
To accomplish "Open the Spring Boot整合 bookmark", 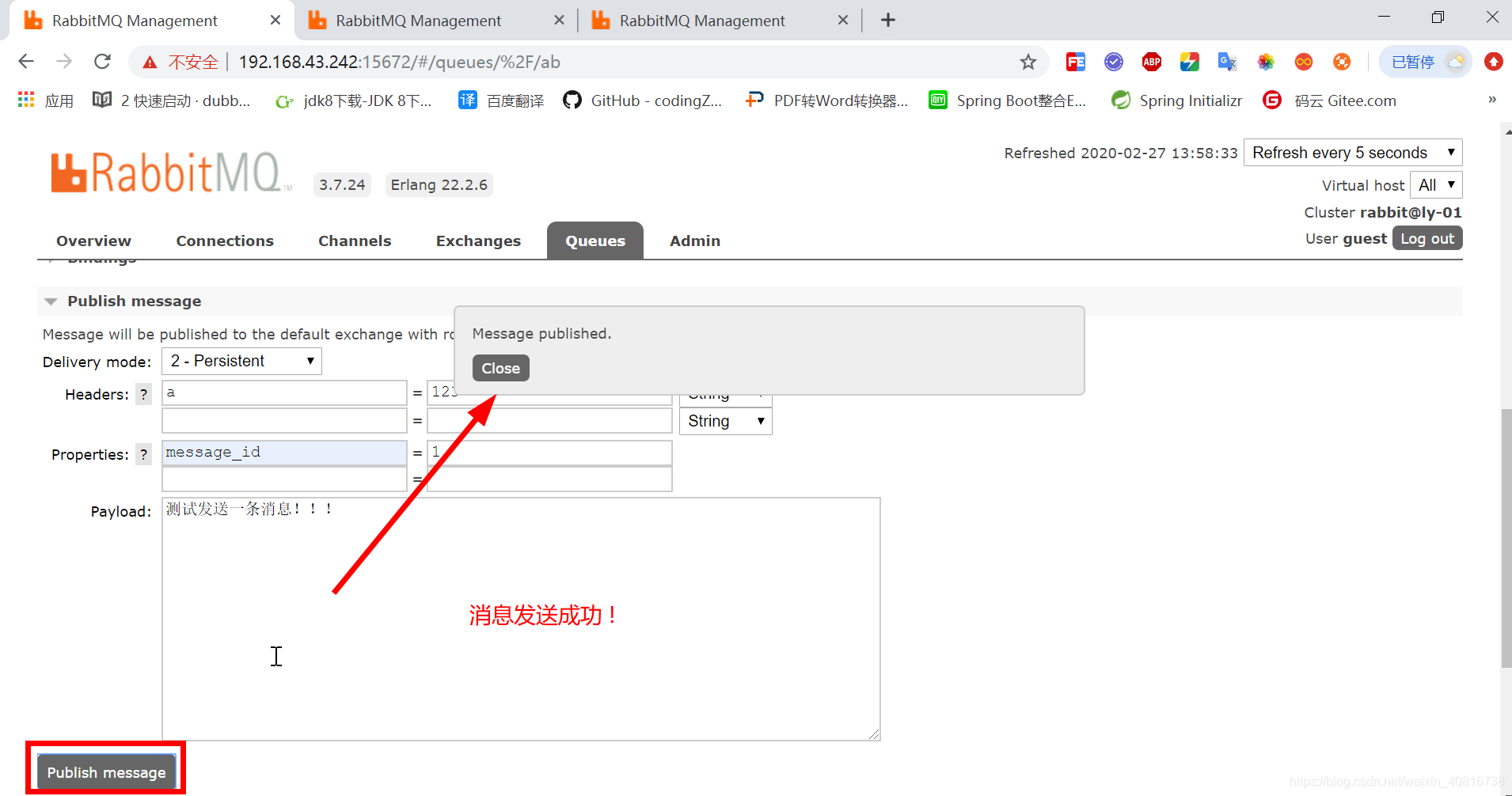I will (1008, 100).
